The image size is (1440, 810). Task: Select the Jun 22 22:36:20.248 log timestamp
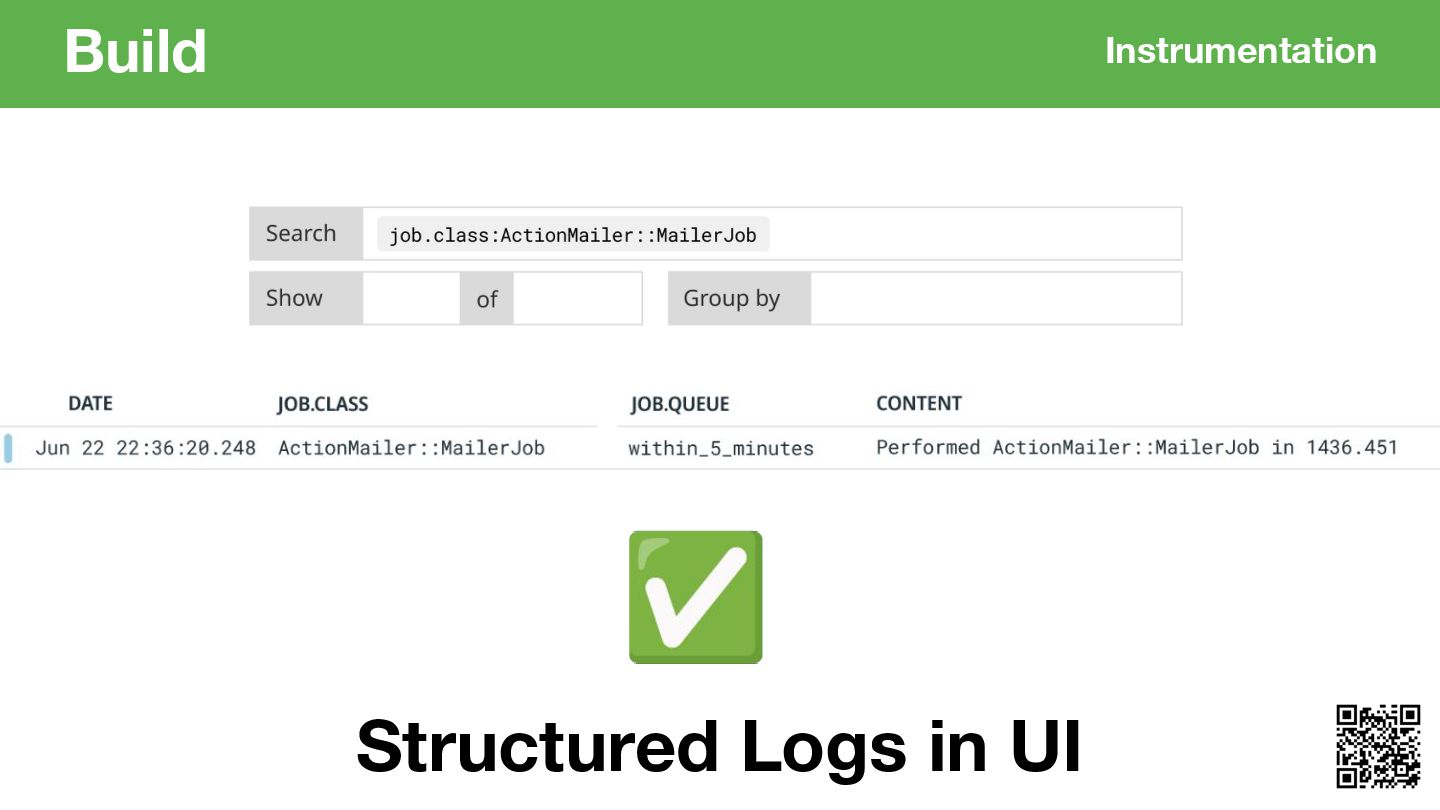click(x=146, y=448)
